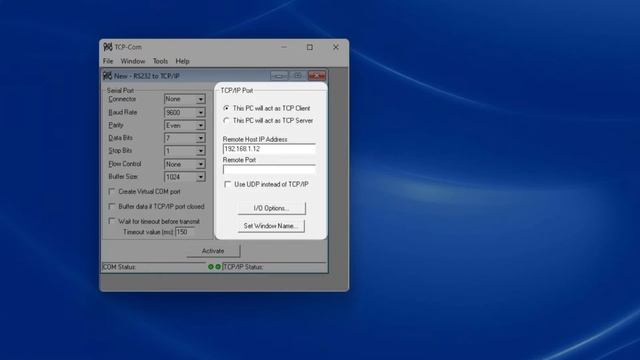This screenshot has width=640, height=360.
Task: Minimize the RS232 to TCP/IP child window
Action: (279, 76)
